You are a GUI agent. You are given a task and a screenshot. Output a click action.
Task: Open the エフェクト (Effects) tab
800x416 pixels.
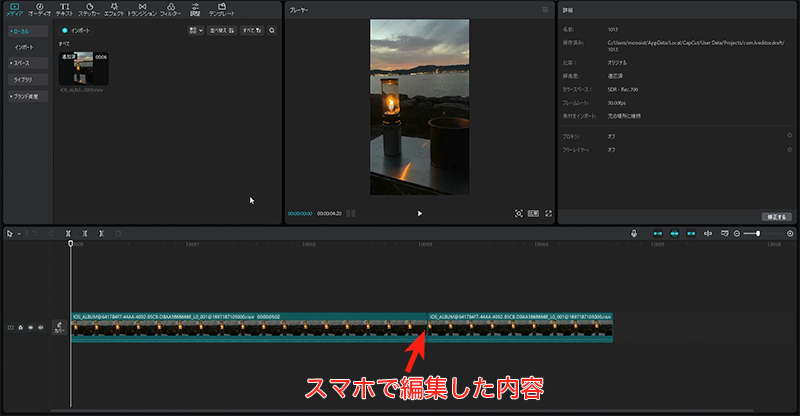coord(114,9)
